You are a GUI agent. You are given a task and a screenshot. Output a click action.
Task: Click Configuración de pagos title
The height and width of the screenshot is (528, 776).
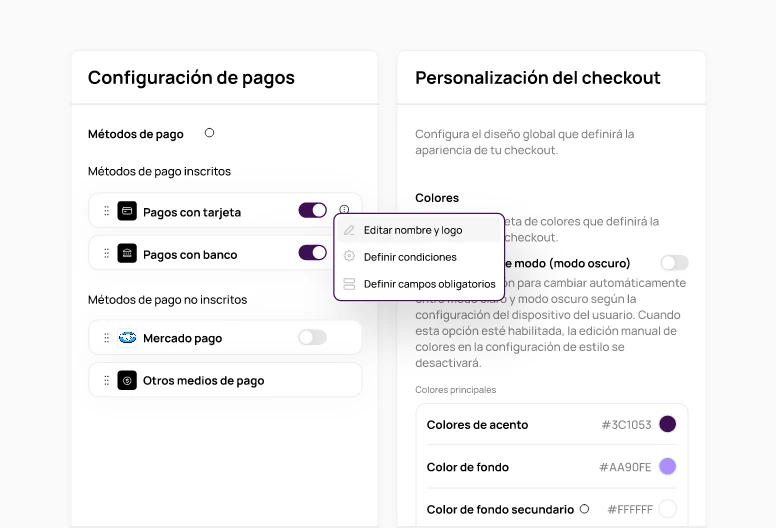(191, 78)
